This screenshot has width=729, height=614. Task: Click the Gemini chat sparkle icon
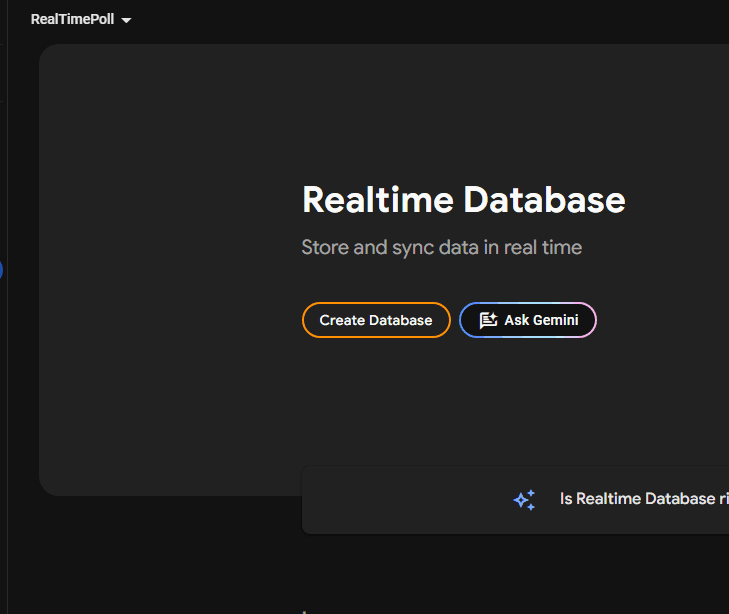(x=488, y=320)
